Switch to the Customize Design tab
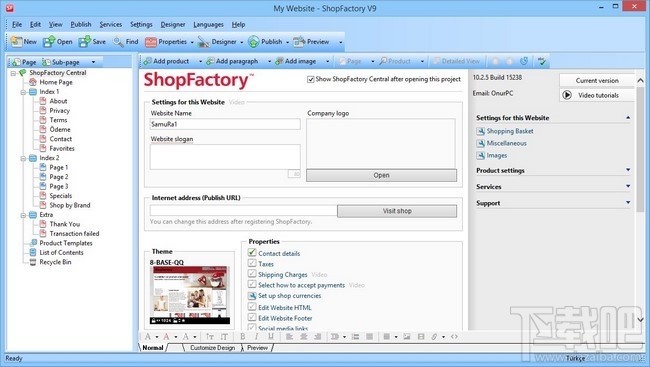 point(212,348)
